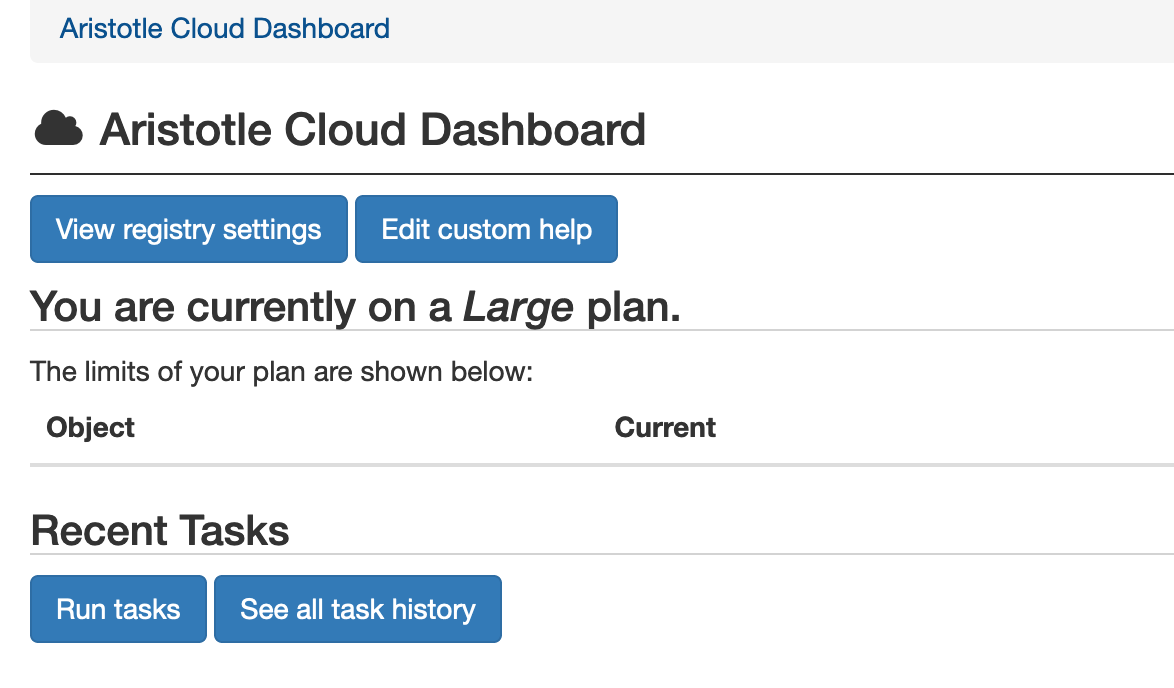This screenshot has height=688, width=1174.
Task: Click the cloud icon beside the dashboard title
Action: click(58, 130)
